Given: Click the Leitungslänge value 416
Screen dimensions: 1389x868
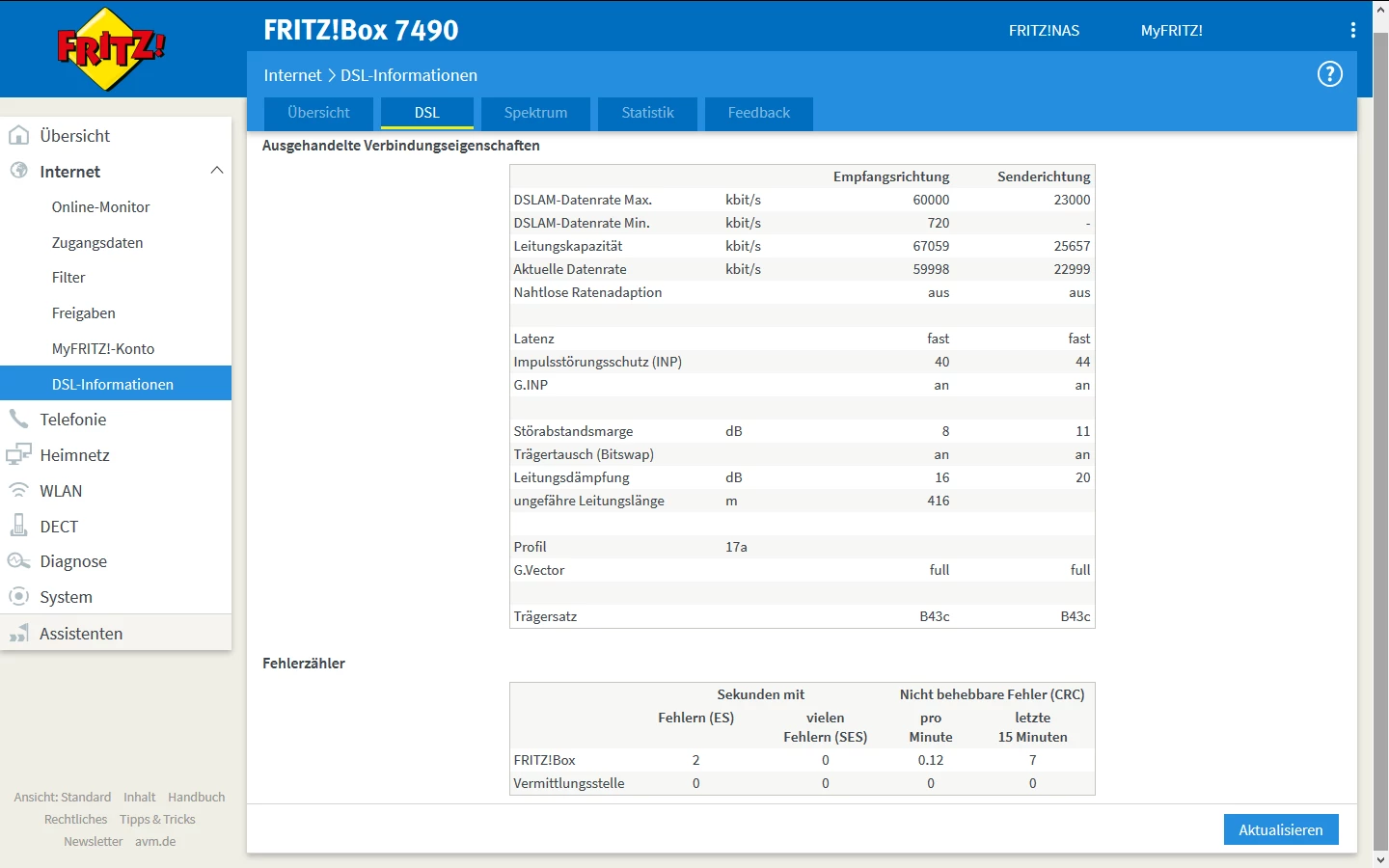Looking at the screenshot, I should pyautogui.click(x=939, y=501).
